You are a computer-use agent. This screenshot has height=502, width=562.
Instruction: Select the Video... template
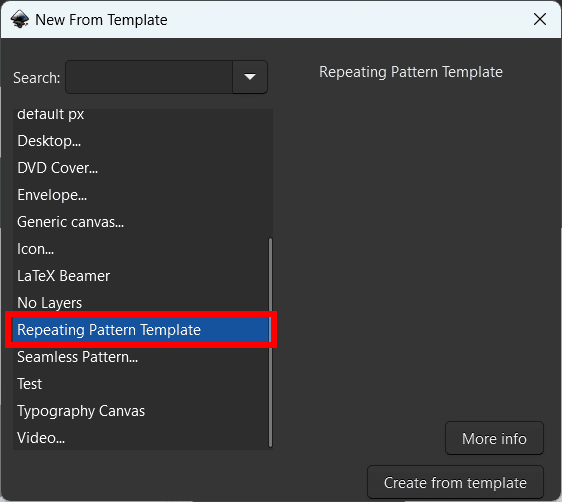pos(141,438)
